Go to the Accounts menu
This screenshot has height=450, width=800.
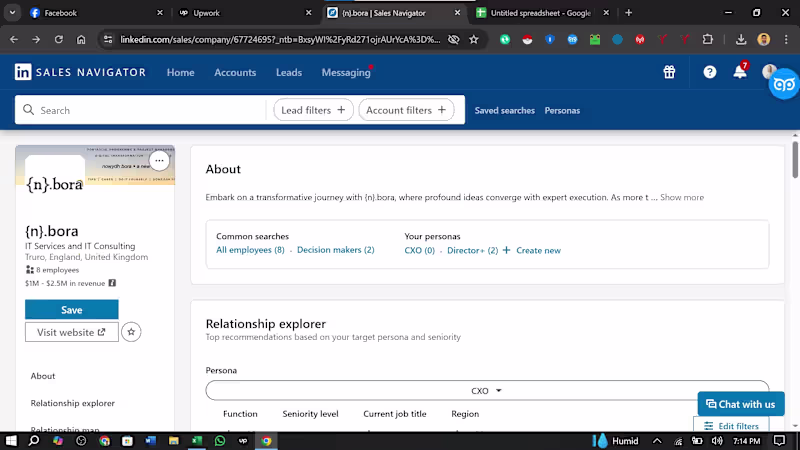tap(235, 72)
